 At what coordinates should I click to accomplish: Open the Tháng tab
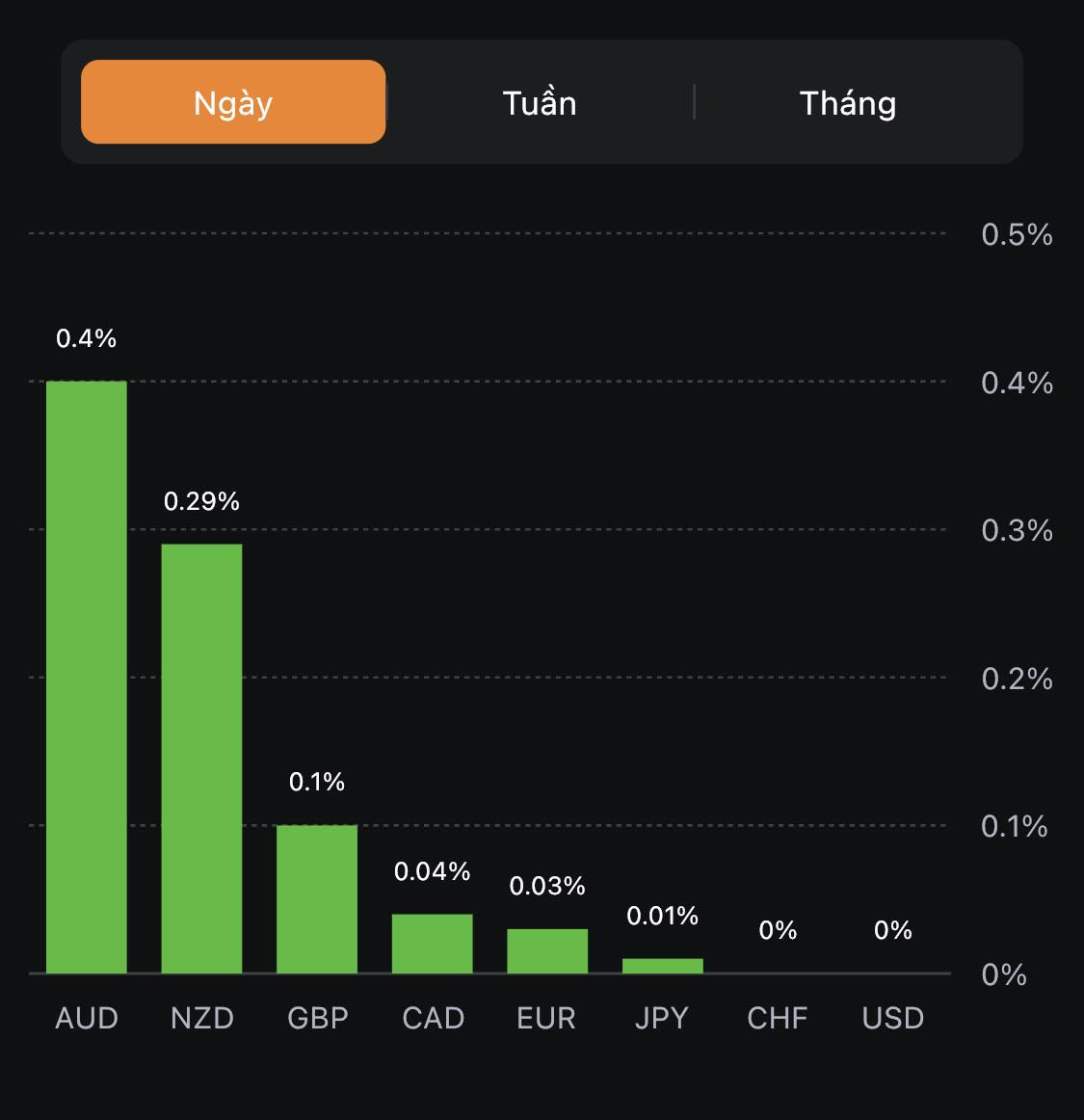pos(848,102)
